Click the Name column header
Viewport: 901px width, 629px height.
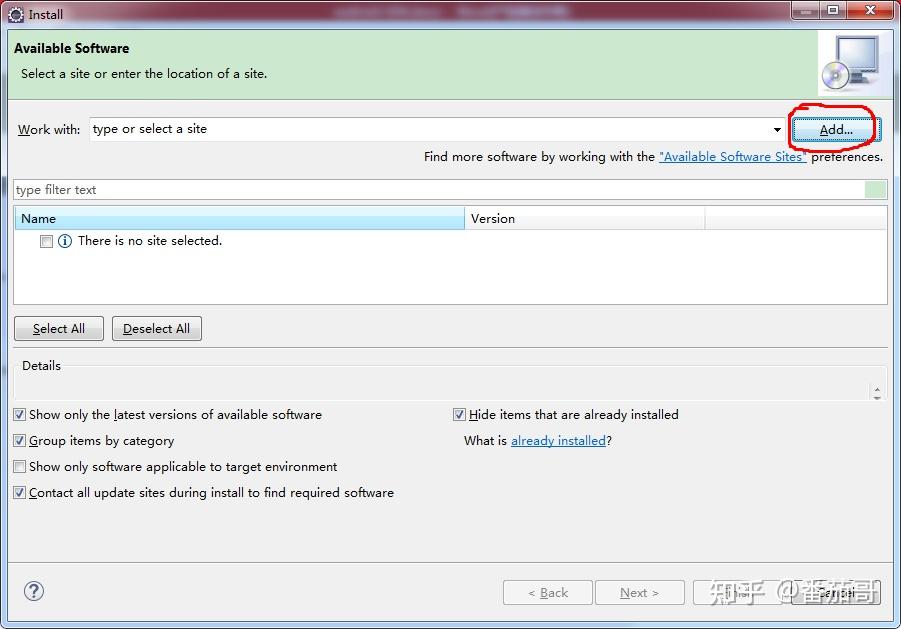point(239,218)
